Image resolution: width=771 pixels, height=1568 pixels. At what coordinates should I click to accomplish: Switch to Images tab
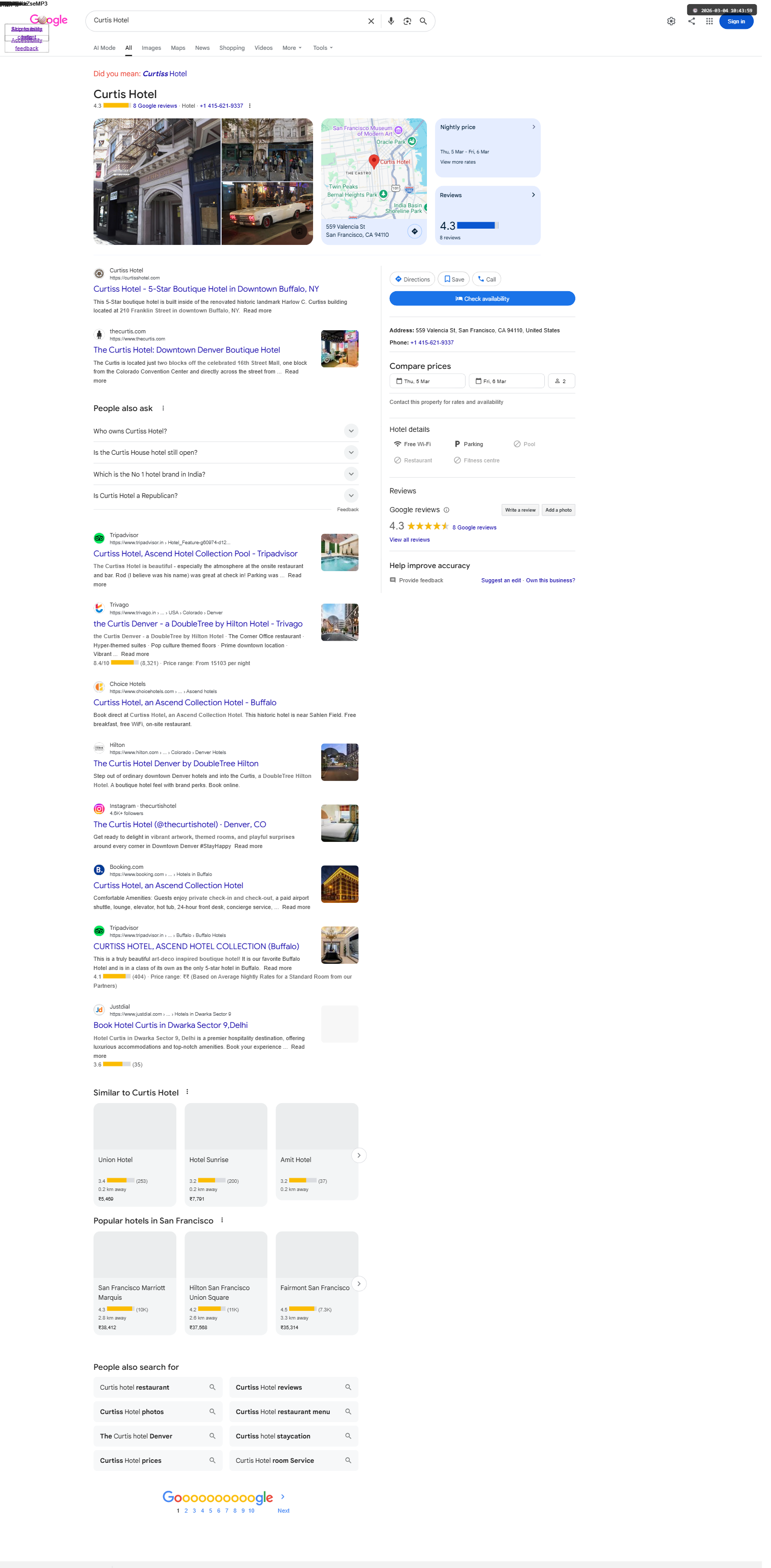(151, 48)
